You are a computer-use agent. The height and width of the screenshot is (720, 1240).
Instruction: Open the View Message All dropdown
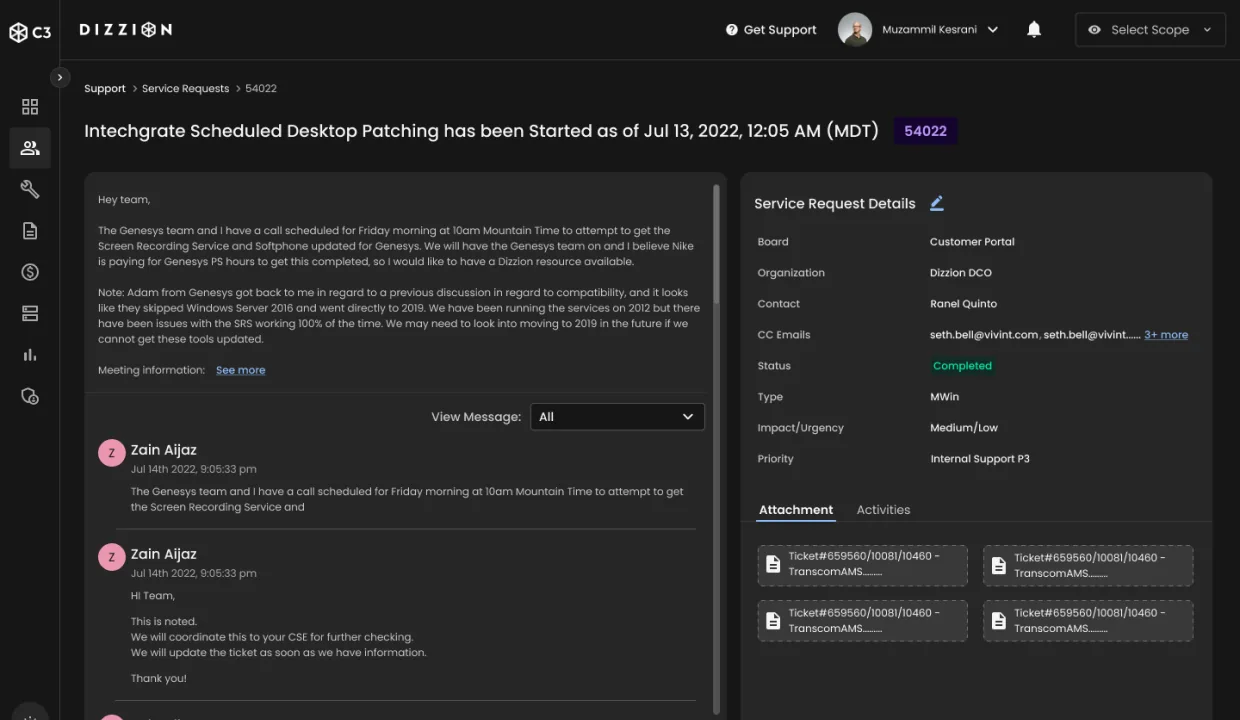coord(617,417)
